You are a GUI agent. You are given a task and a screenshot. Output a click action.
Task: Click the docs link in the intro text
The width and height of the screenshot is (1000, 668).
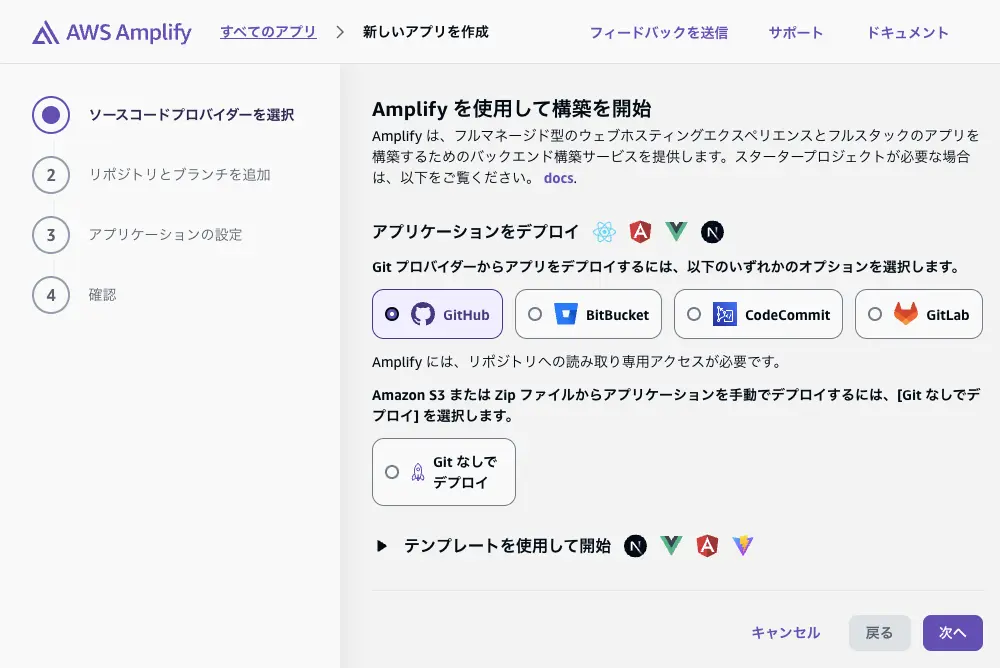559,178
